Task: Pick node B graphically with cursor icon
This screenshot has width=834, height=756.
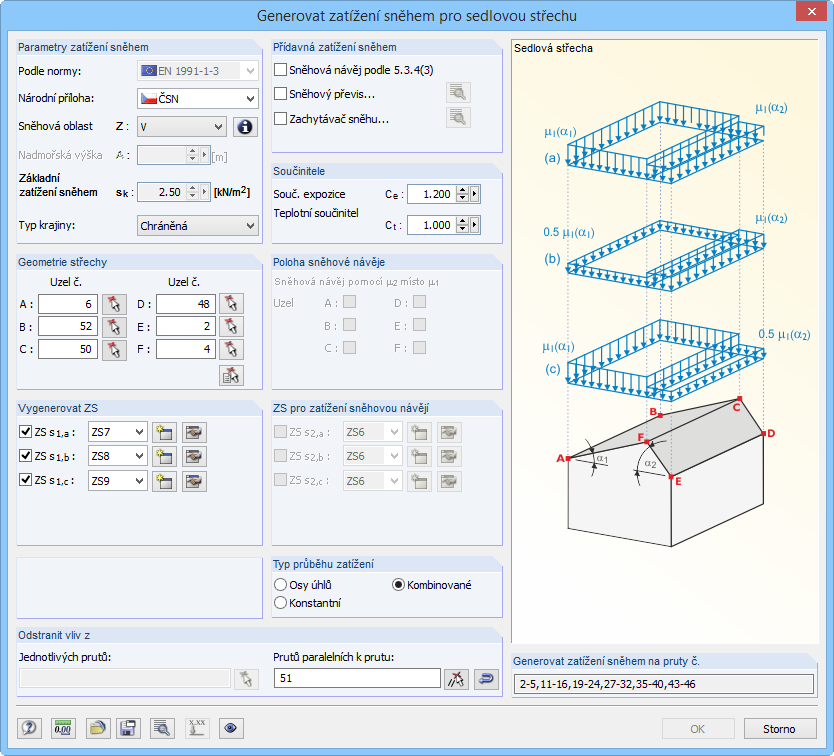Action: coord(114,327)
